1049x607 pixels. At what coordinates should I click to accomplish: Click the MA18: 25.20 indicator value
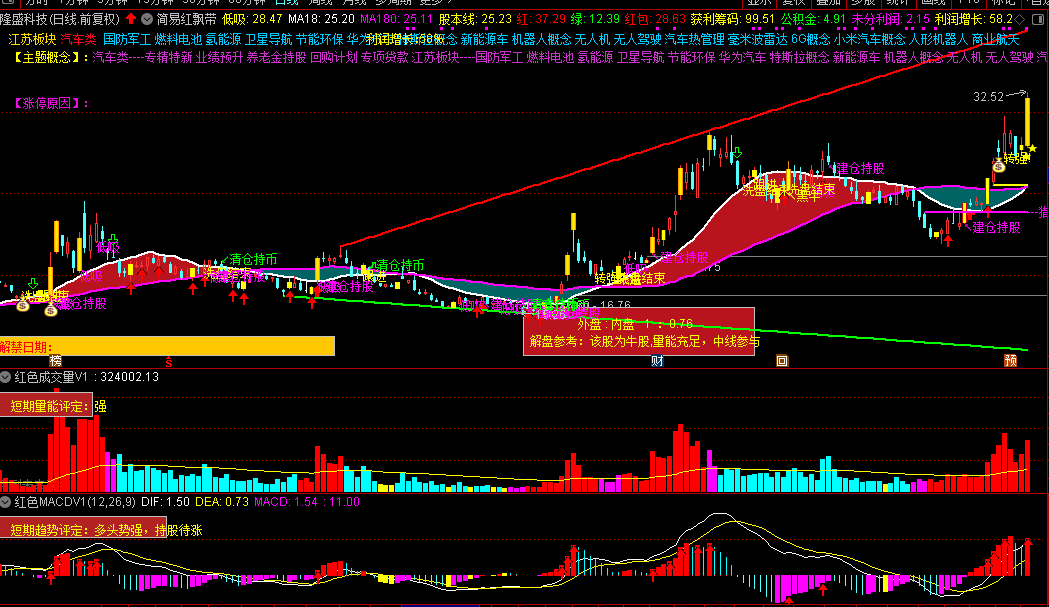pyautogui.click(x=321, y=19)
